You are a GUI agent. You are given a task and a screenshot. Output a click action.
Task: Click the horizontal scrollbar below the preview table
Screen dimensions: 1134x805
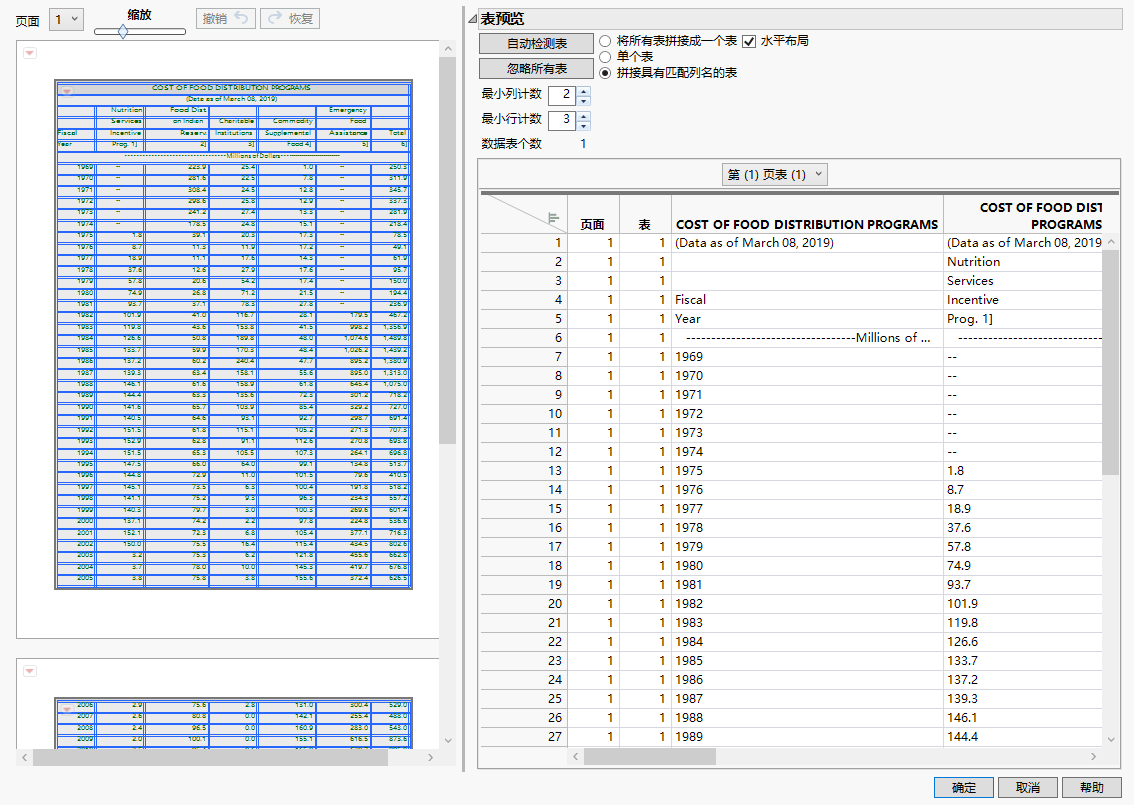pyautogui.click(x=650, y=757)
